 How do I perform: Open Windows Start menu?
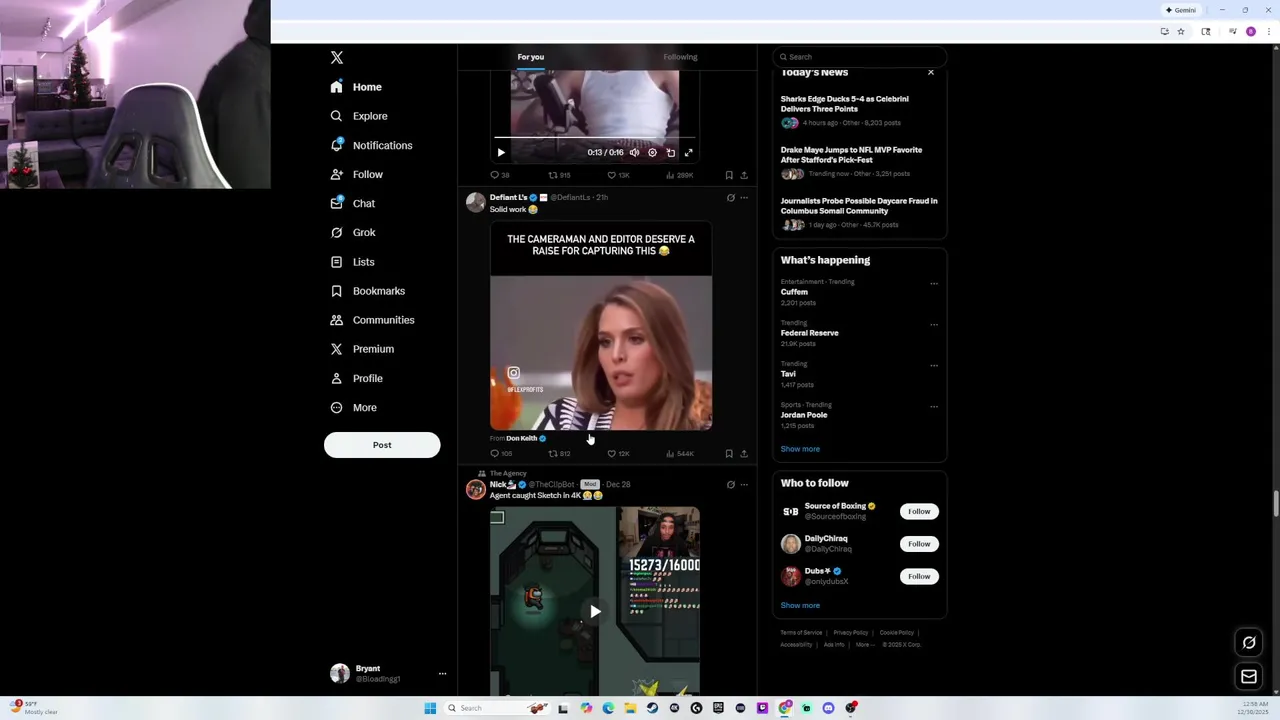430,708
